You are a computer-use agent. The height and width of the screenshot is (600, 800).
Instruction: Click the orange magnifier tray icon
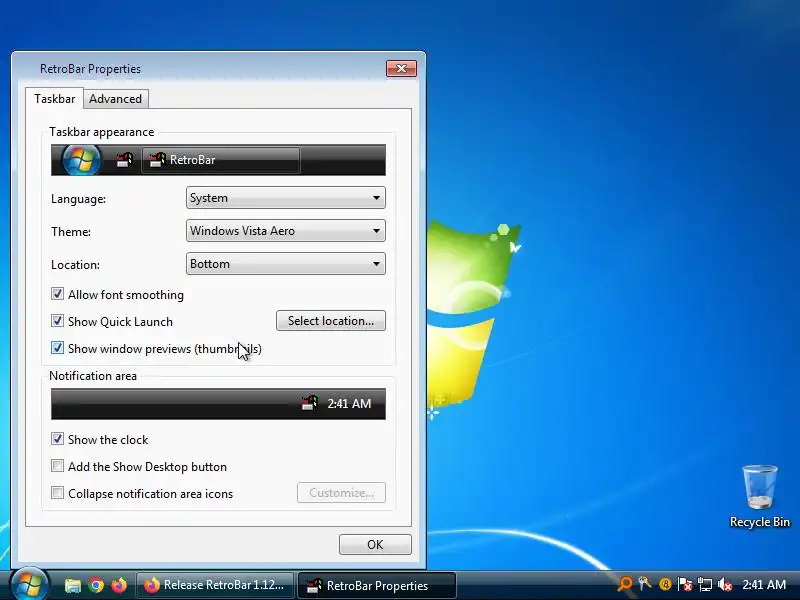tap(624, 584)
